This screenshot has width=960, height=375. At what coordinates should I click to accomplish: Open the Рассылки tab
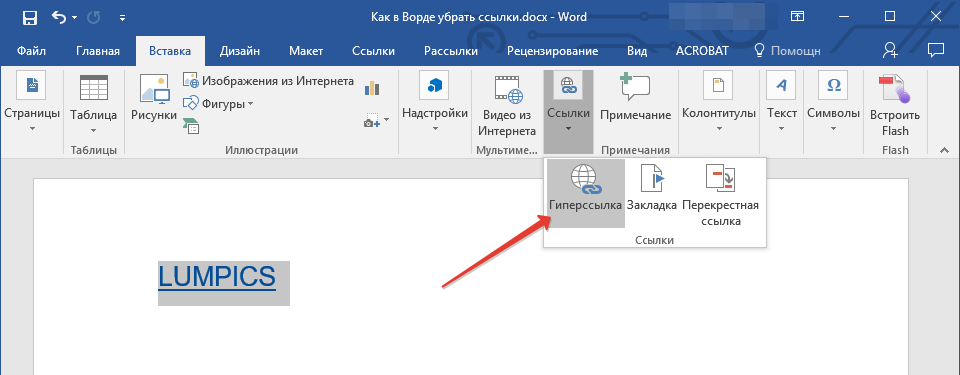451,51
